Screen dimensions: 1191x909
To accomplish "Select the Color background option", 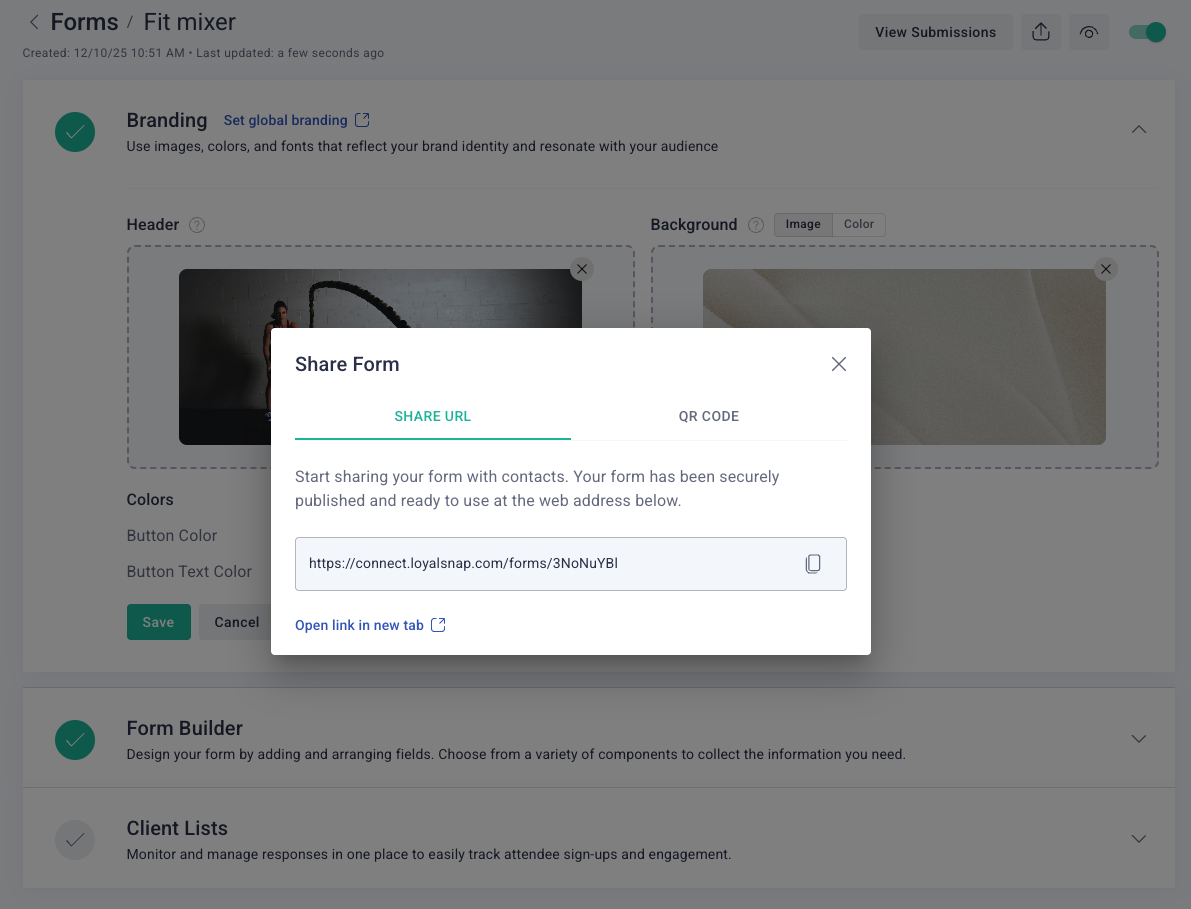I will click(x=859, y=225).
